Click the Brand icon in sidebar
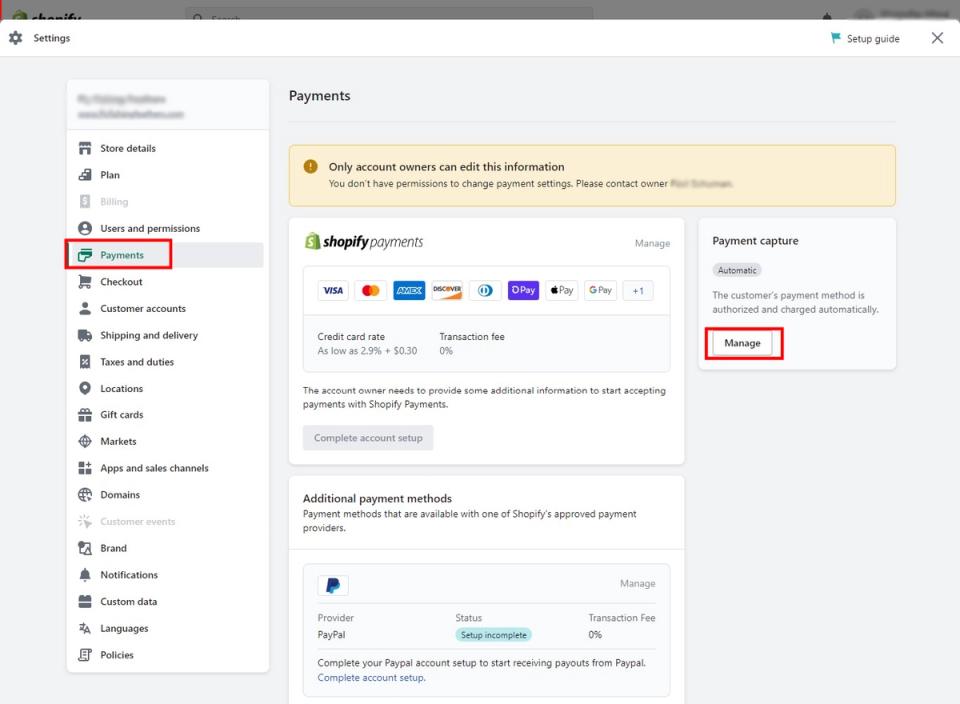This screenshot has width=960, height=704. (x=85, y=548)
